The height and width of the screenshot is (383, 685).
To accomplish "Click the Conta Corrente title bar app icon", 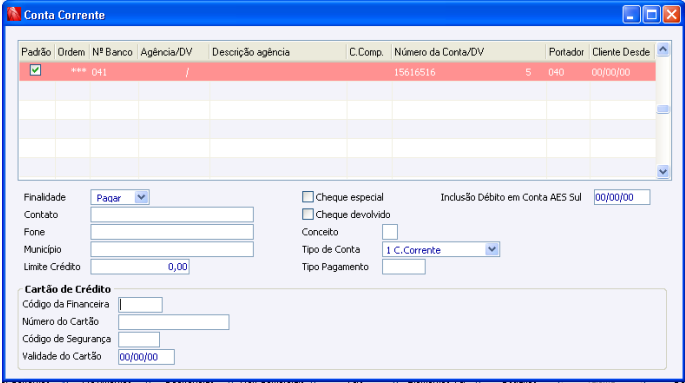I will pyautogui.click(x=14, y=14).
